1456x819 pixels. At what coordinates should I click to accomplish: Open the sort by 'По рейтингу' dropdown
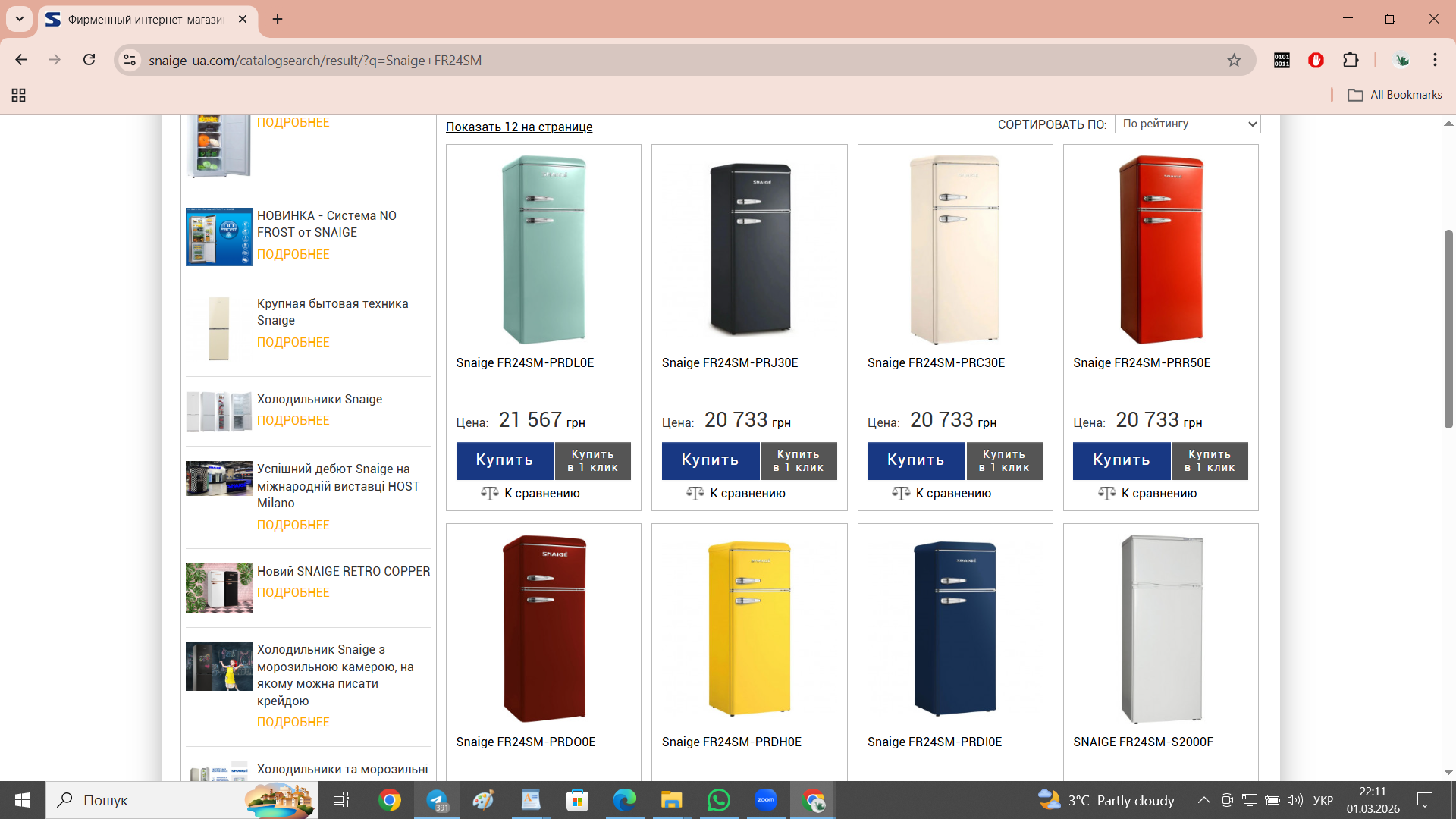click(1187, 124)
